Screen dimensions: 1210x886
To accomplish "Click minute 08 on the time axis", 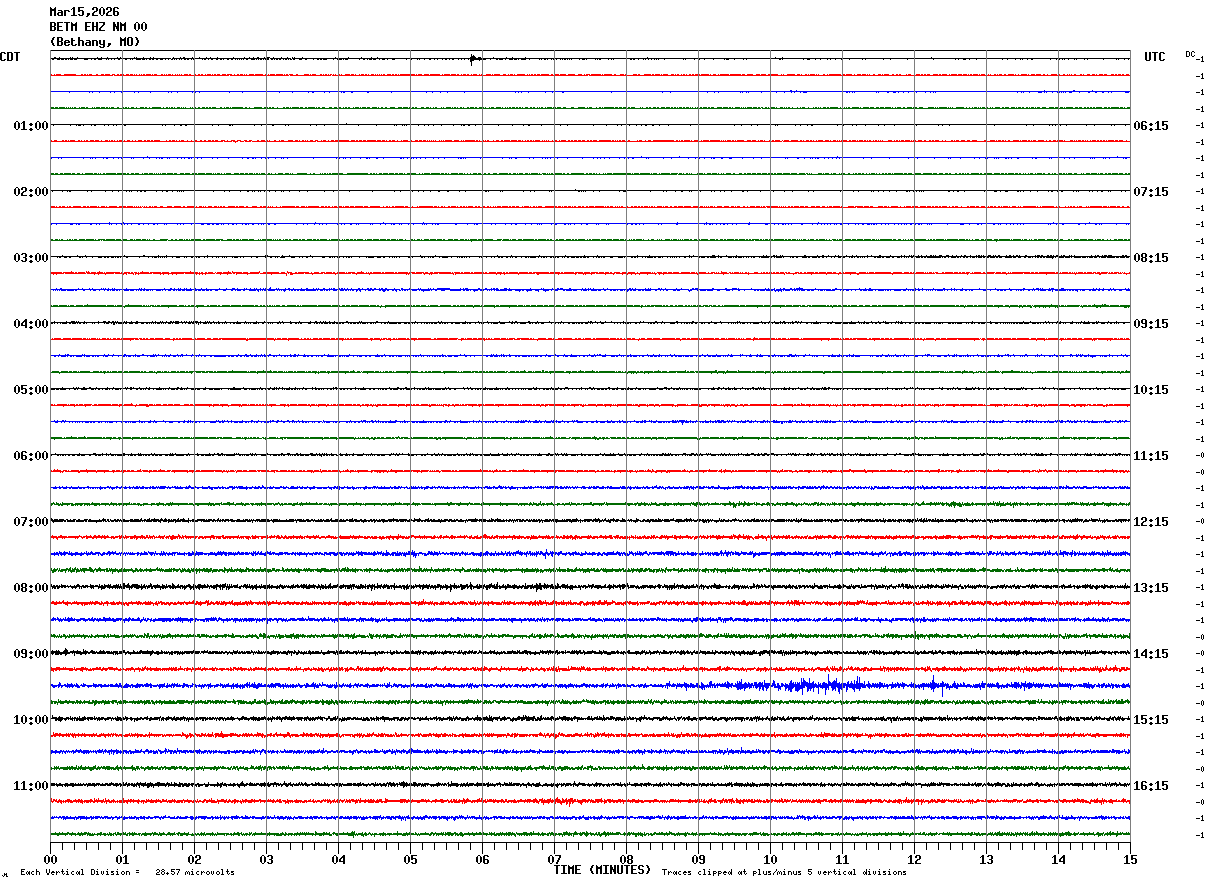I will pyautogui.click(x=626, y=859).
